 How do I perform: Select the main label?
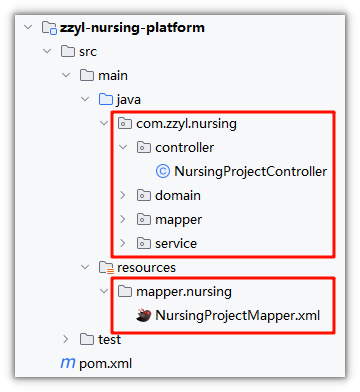click(113, 76)
